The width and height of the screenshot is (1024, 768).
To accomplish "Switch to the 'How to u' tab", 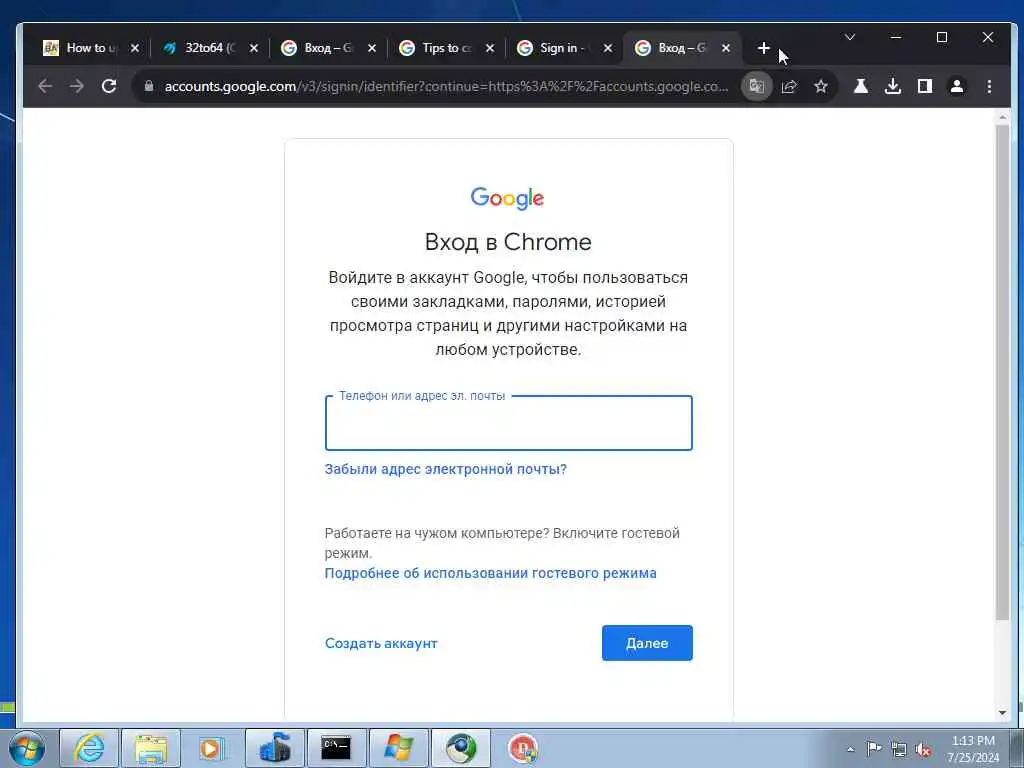I will pyautogui.click(x=91, y=48).
